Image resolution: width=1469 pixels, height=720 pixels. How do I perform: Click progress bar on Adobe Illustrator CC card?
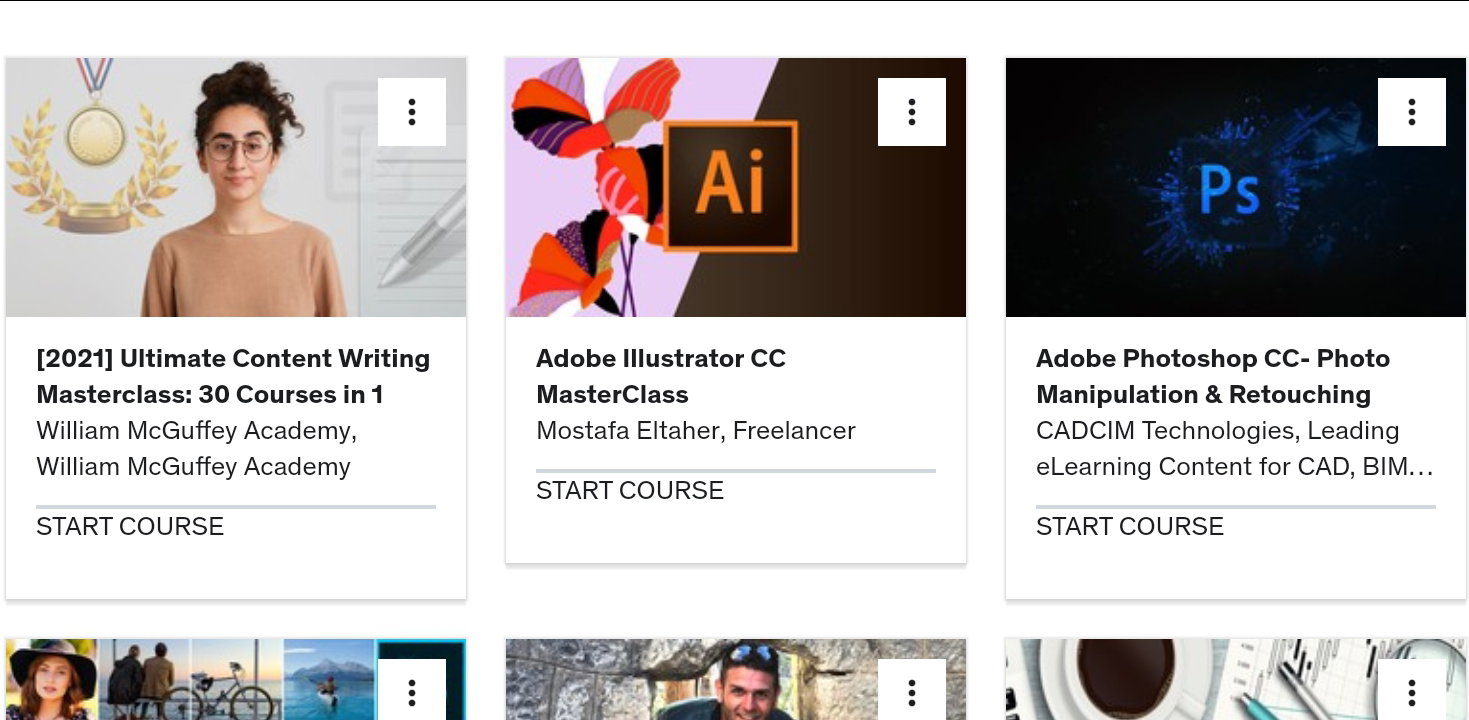(736, 471)
